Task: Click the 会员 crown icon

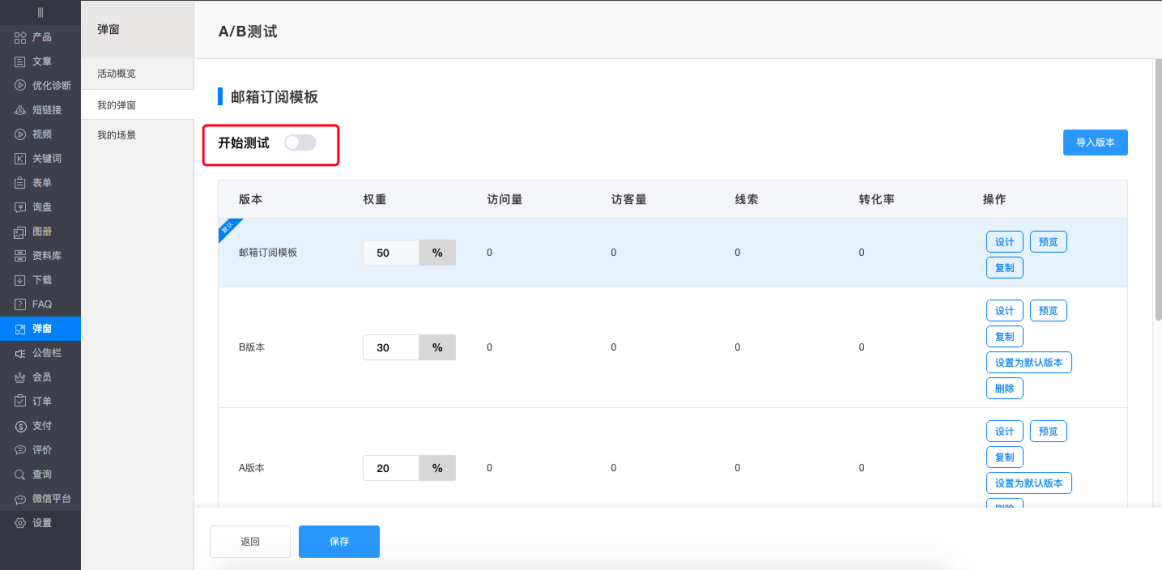Action: [x=20, y=377]
